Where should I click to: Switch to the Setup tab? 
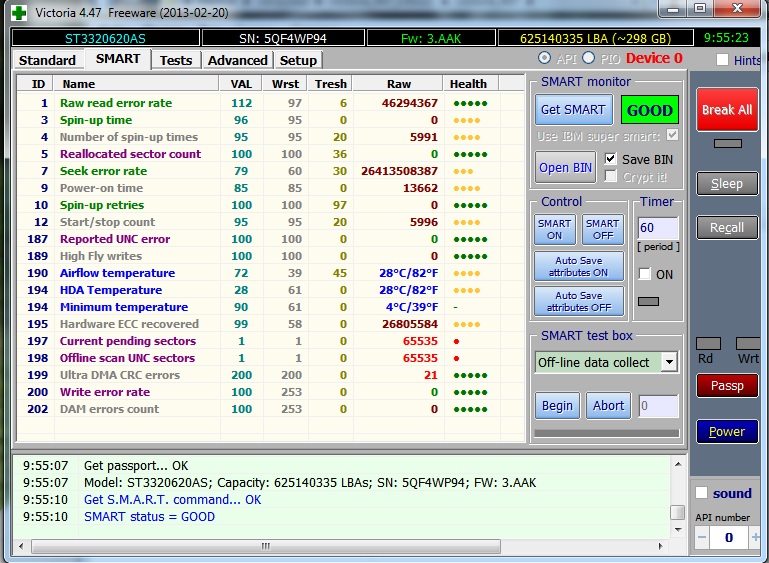pos(298,60)
